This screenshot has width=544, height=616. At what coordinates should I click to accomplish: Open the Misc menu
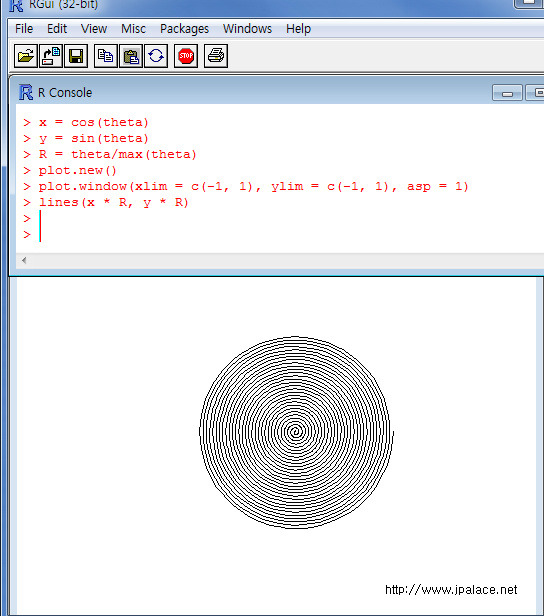coord(133,29)
